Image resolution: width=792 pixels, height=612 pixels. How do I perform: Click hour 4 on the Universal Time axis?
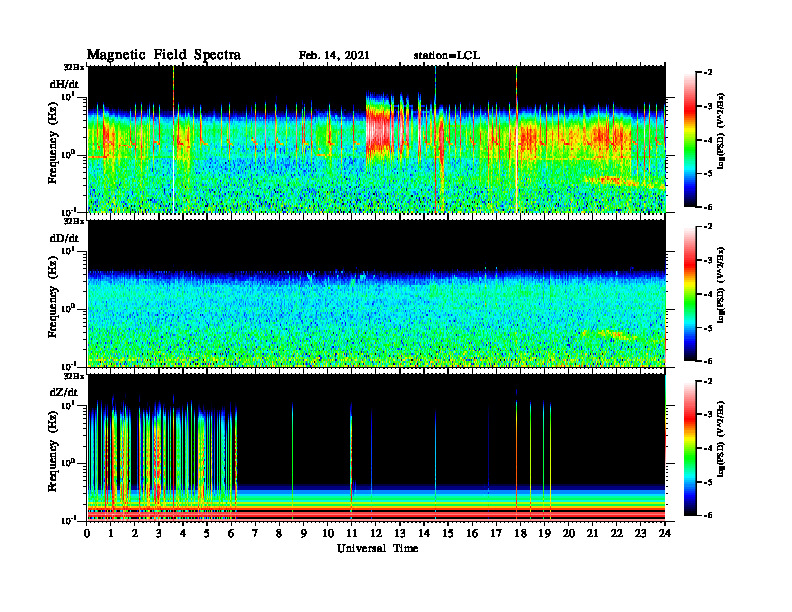pyautogui.click(x=183, y=533)
